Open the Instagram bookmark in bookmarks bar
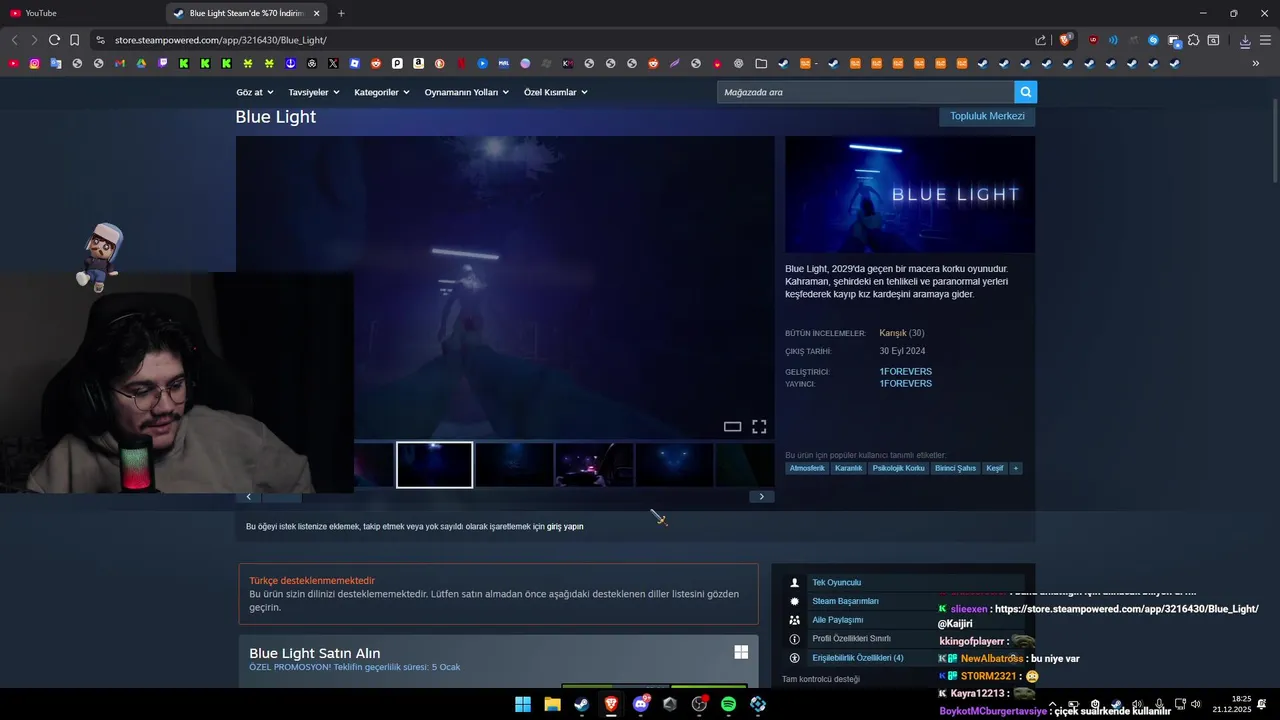 click(34, 63)
